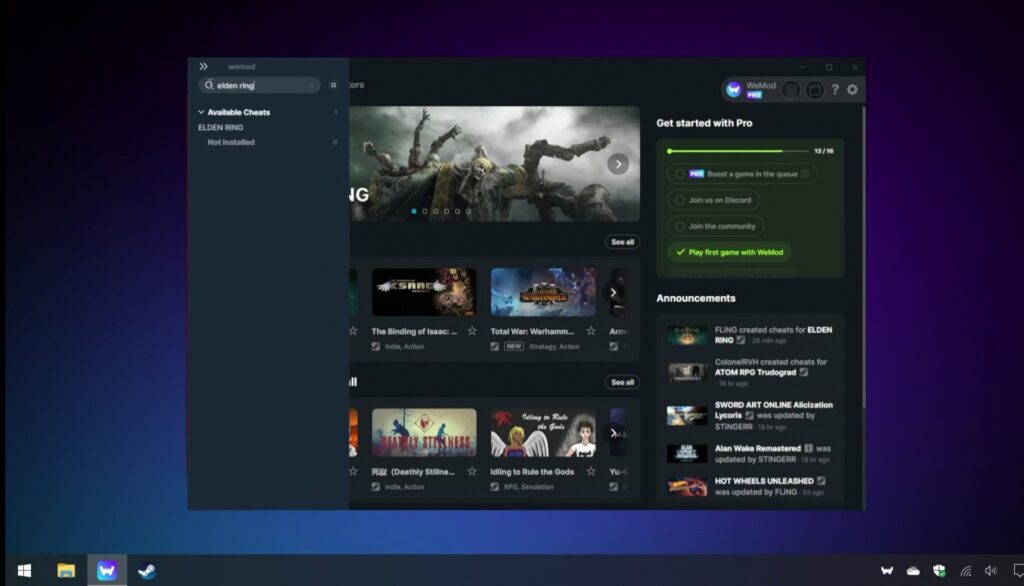Click The Binding of Isaac title text

[414, 331]
